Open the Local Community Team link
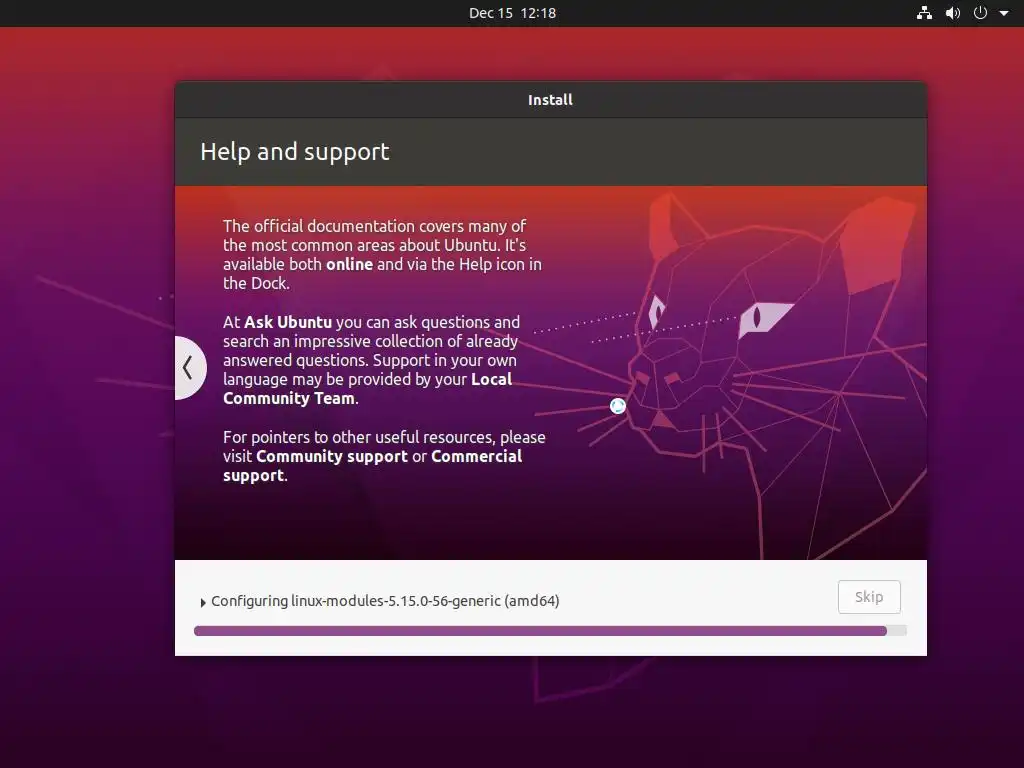 367,389
